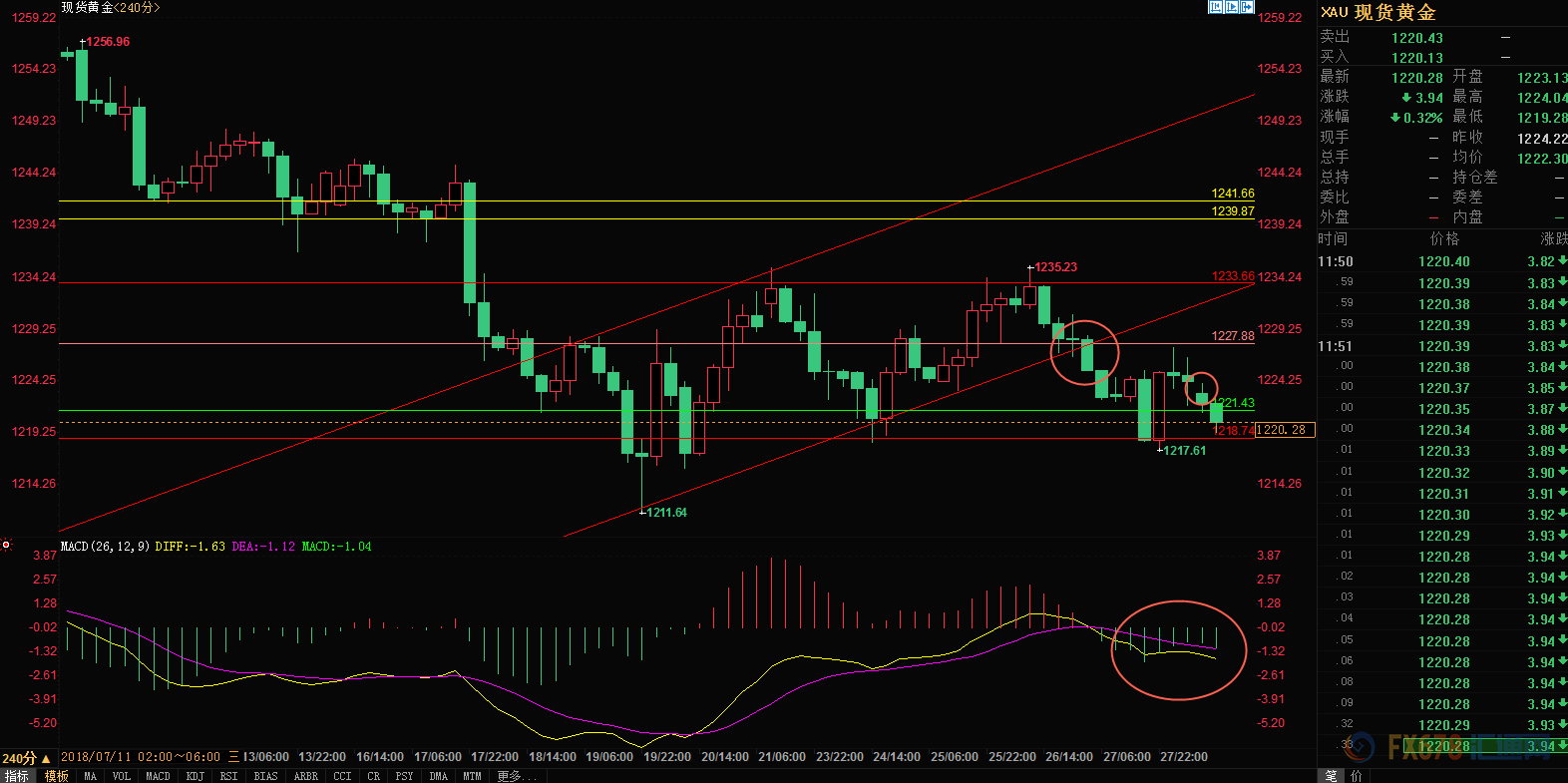Screen dimensions: 1568x783
Task: Click the 最新 price value 1220.28
Action: (1417, 78)
